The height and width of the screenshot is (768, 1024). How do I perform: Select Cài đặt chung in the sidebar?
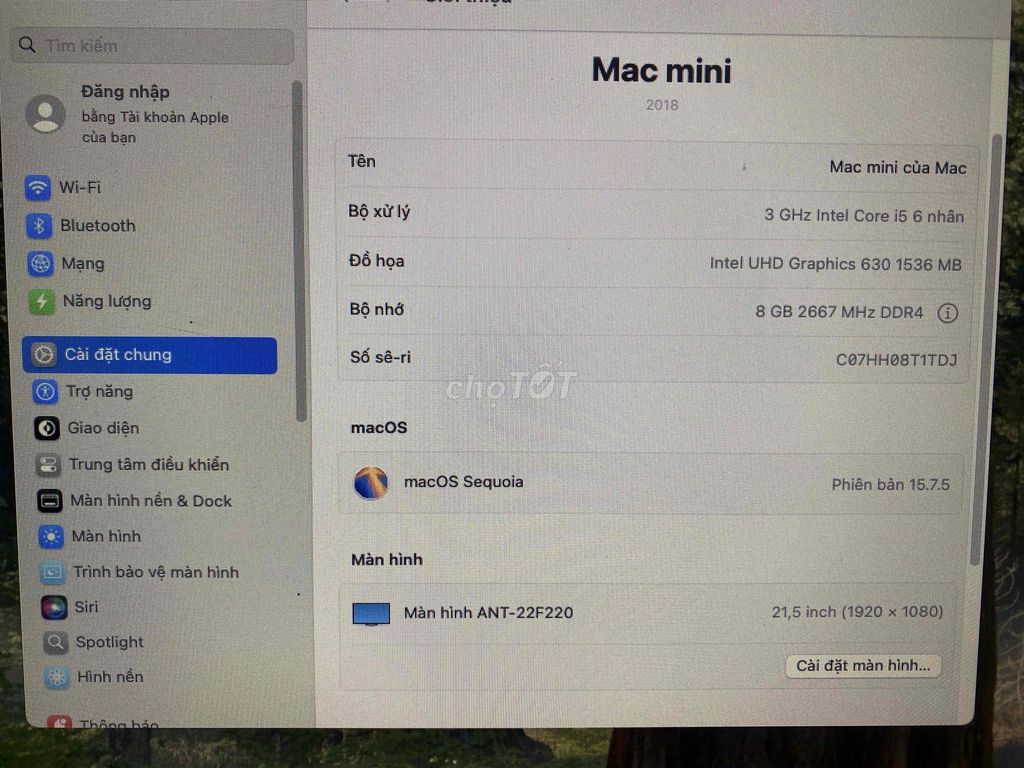tap(118, 355)
